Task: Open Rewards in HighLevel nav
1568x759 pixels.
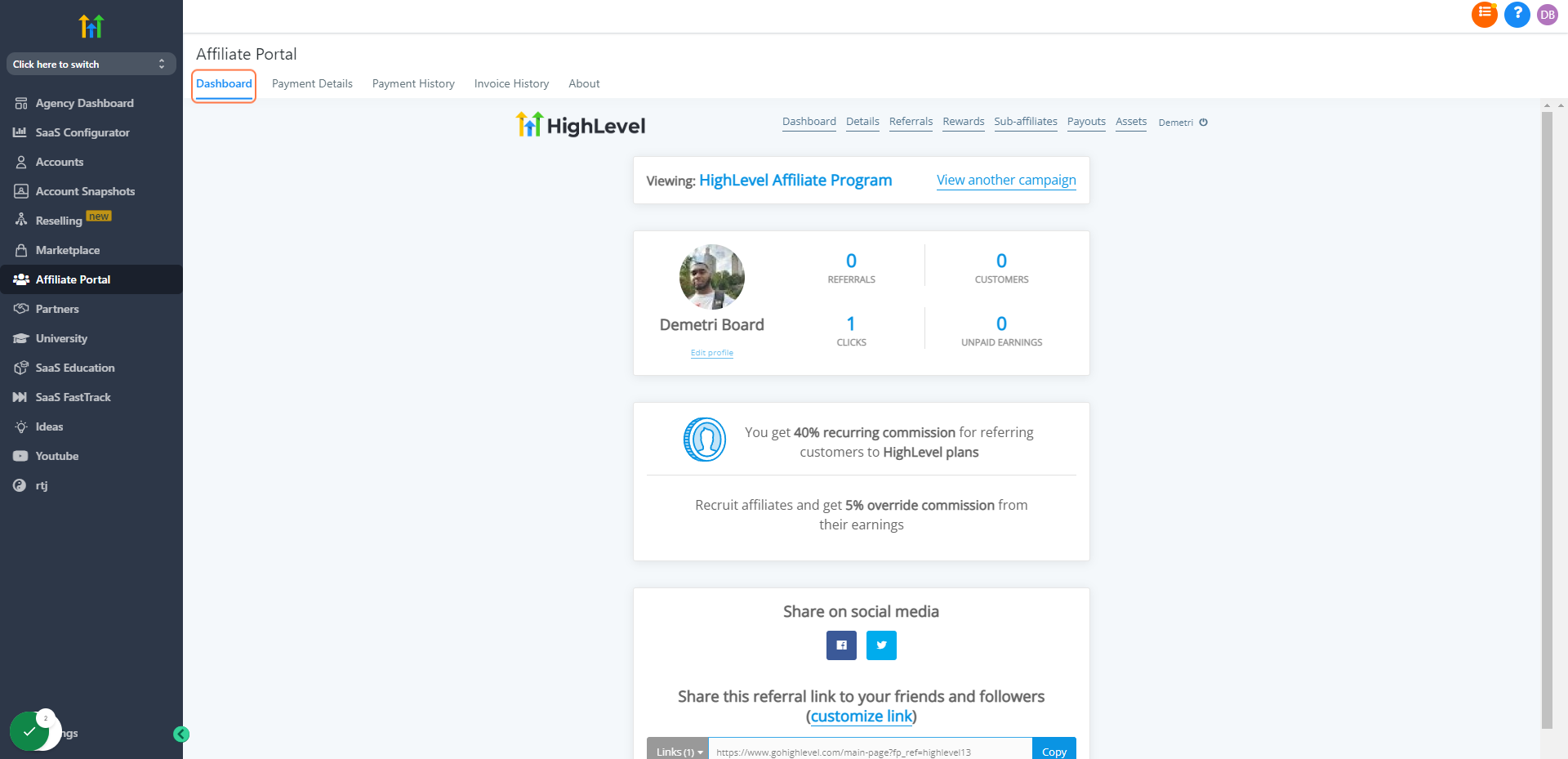Action: pyautogui.click(x=964, y=122)
